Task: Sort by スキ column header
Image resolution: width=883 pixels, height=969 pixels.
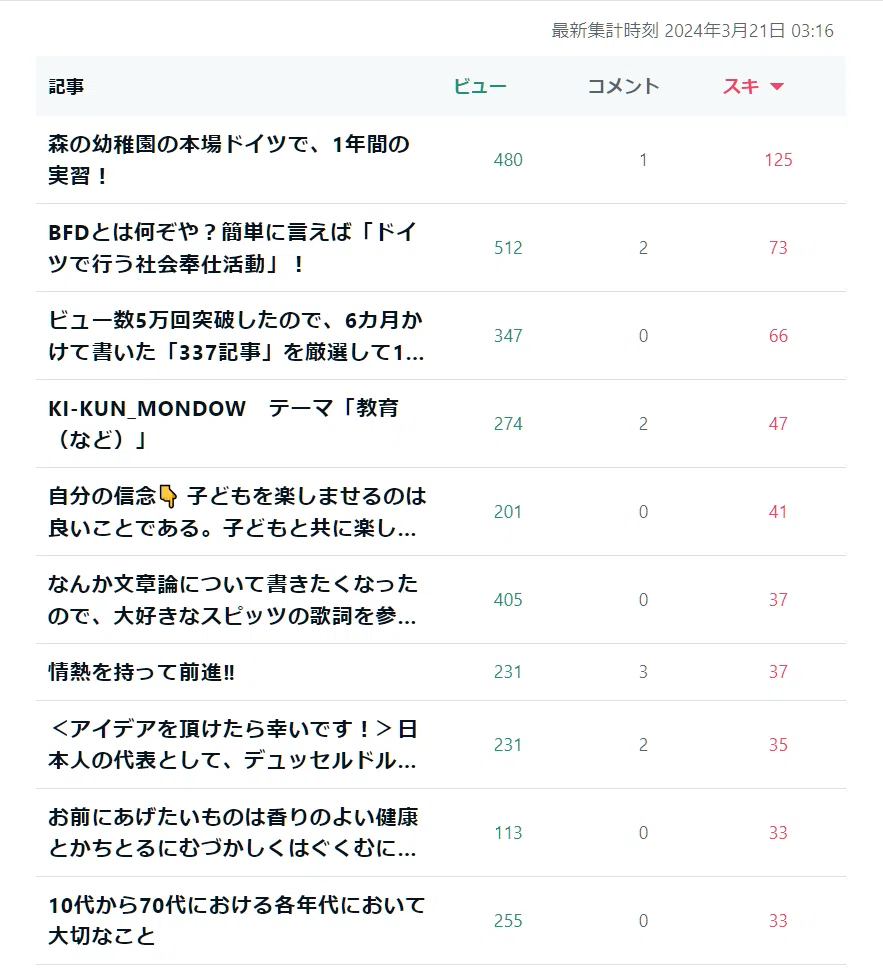Action: [741, 87]
